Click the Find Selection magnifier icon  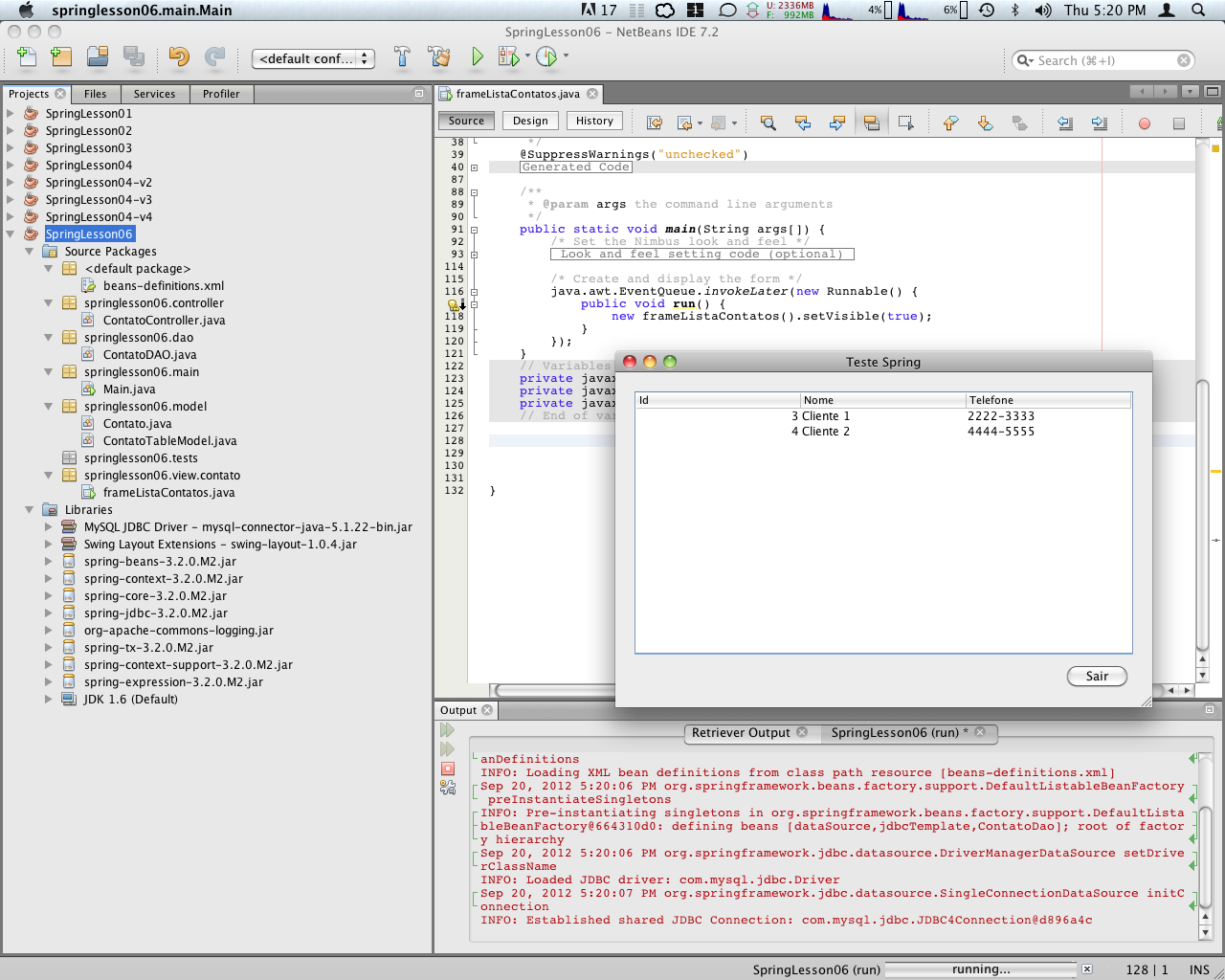[x=768, y=122]
